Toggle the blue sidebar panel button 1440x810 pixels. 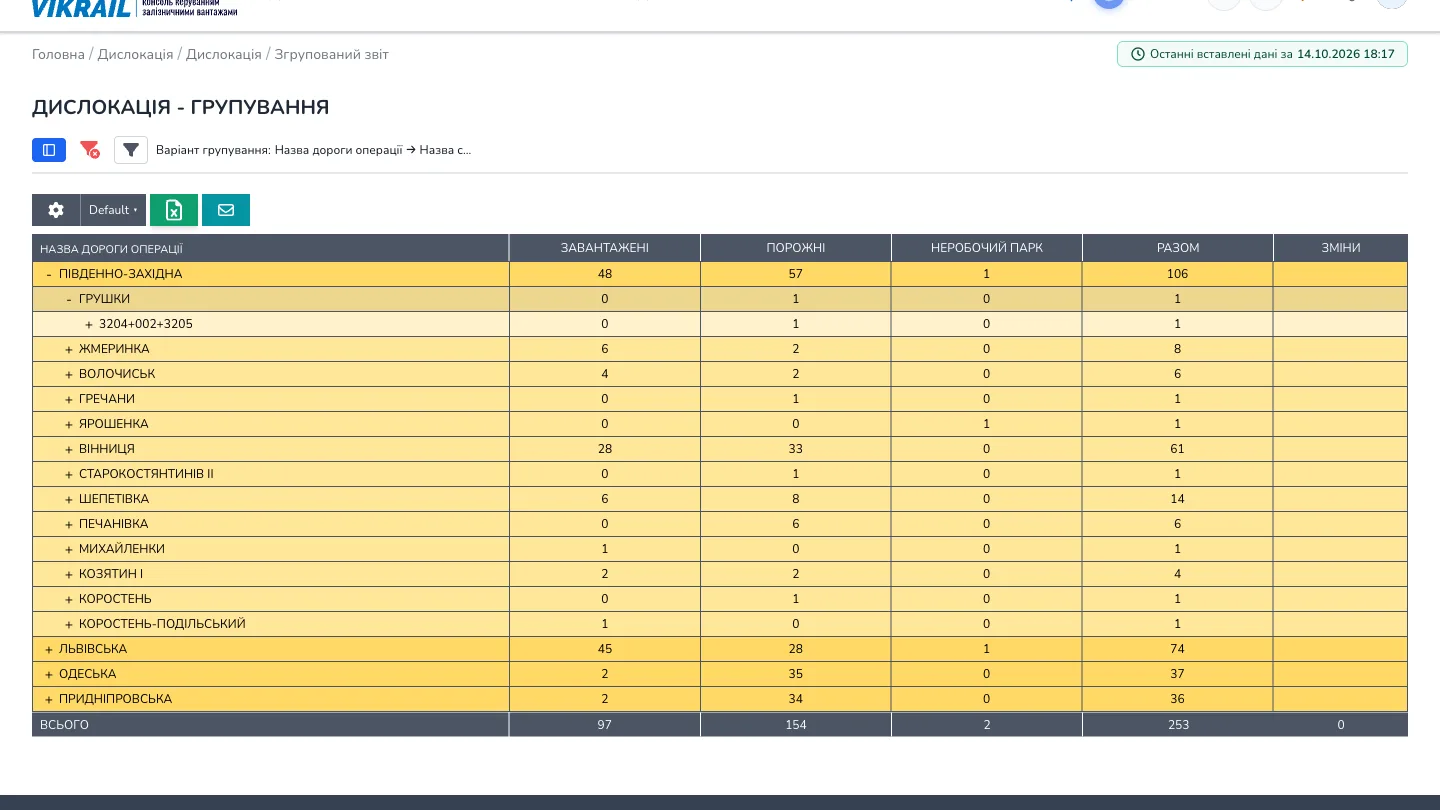[49, 150]
